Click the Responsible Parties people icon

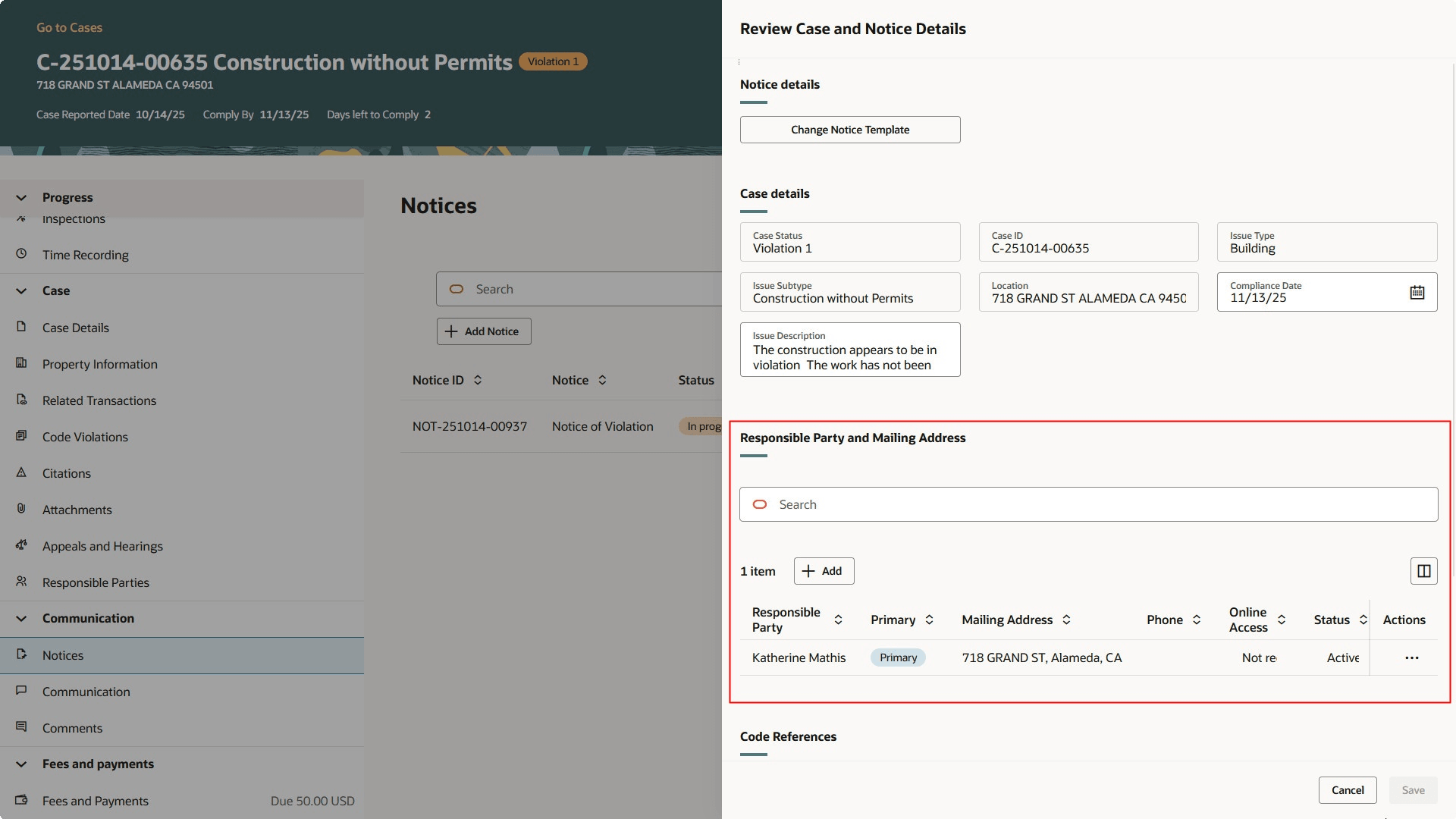[x=21, y=582]
